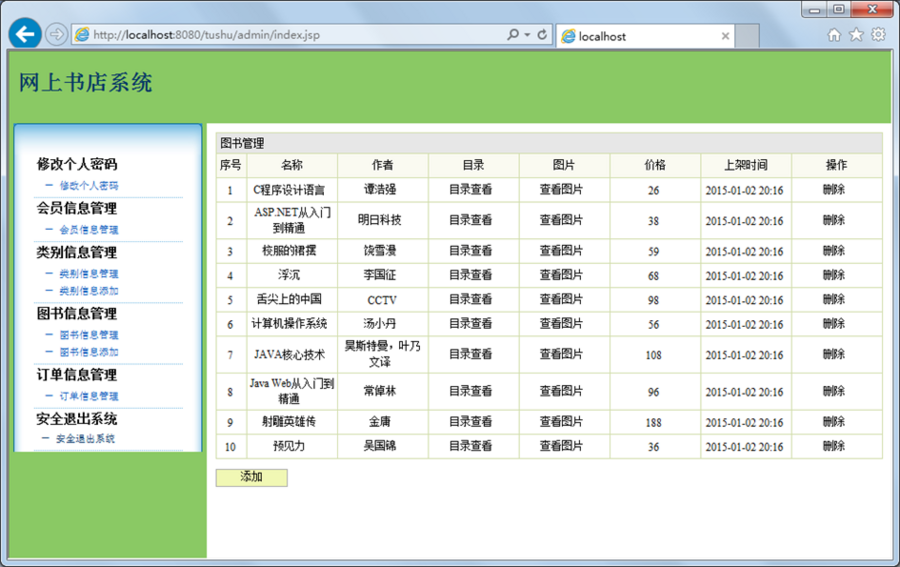Delete the 舌尖上的中国 row
The height and width of the screenshot is (567, 900).
point(834,299)
